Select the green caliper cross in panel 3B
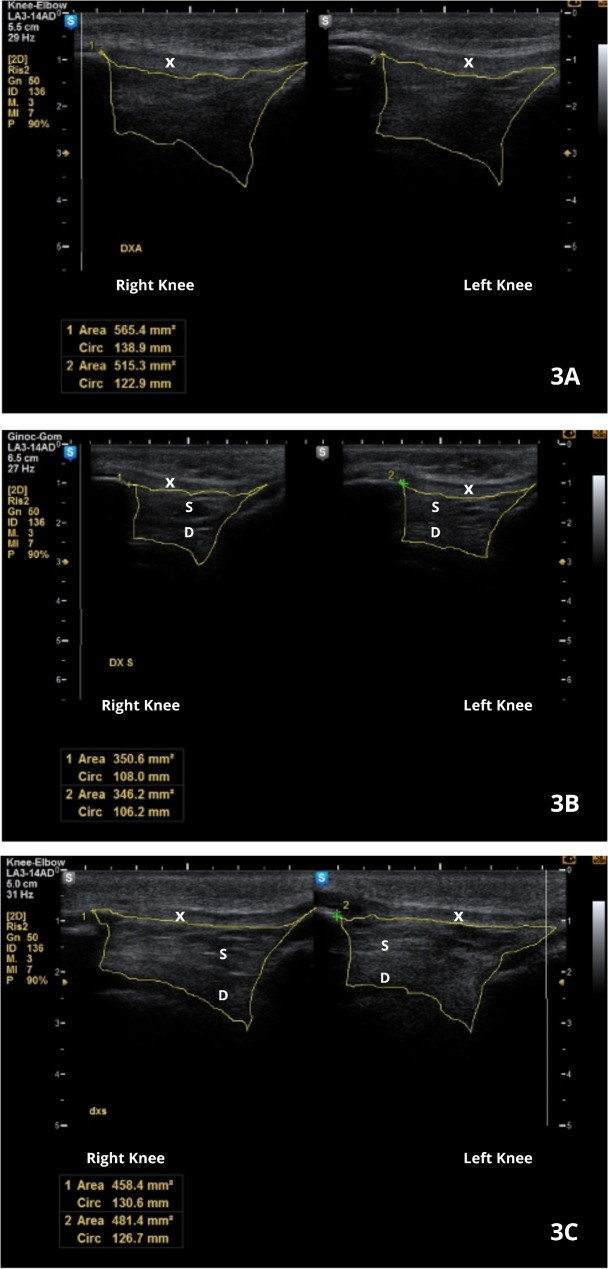The image size is (608, 1269). coord(403,483)
